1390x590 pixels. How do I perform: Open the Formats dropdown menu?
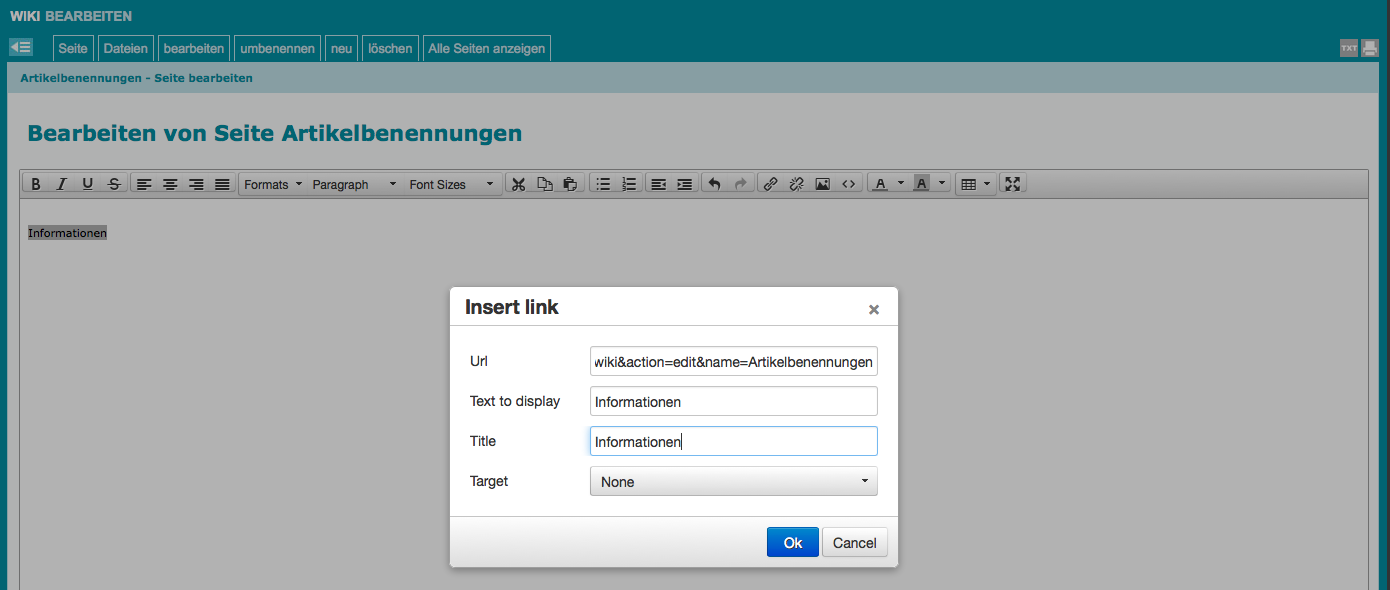tap(272, 184)
